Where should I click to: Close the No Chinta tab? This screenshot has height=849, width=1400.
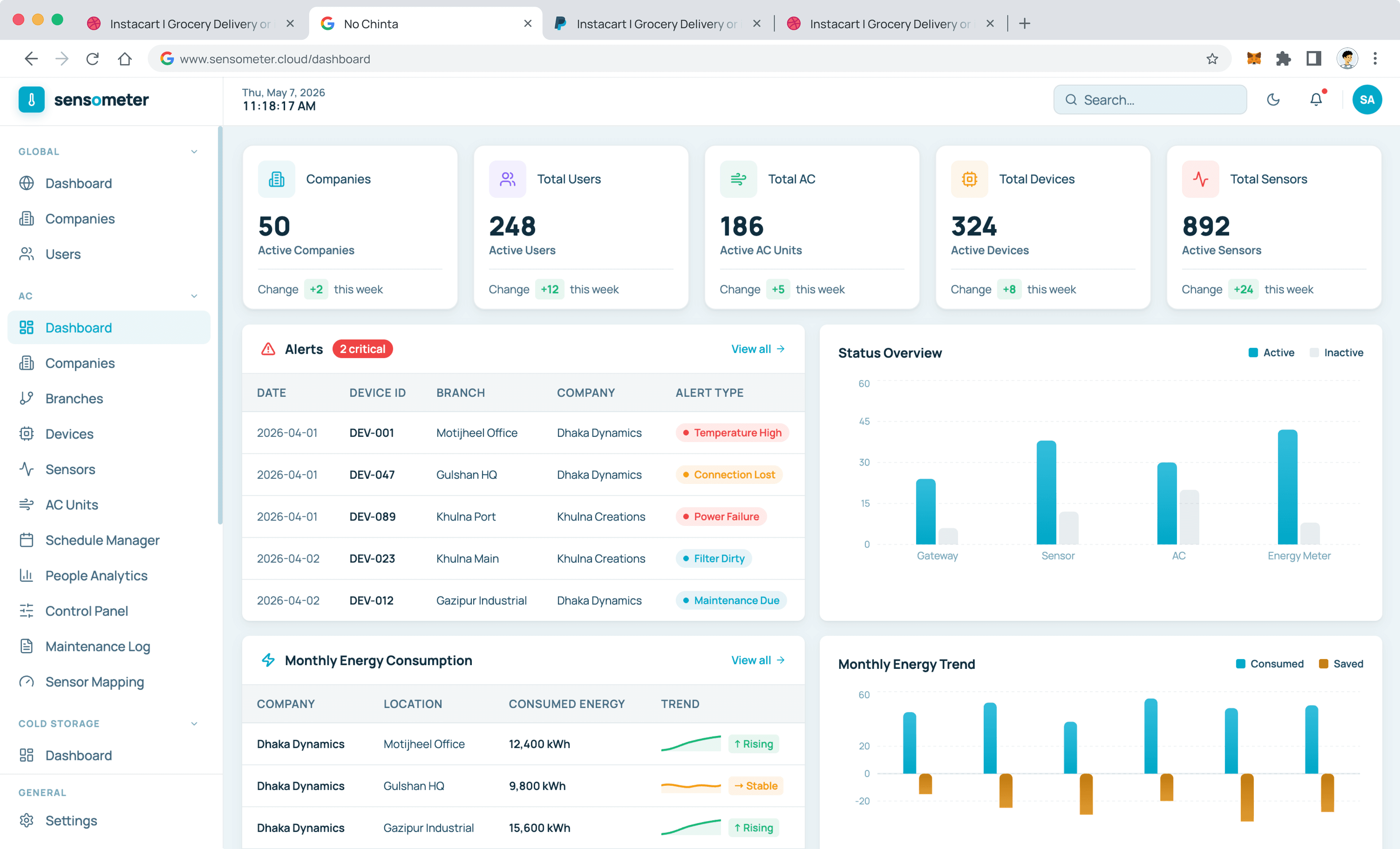coord(528,23)
